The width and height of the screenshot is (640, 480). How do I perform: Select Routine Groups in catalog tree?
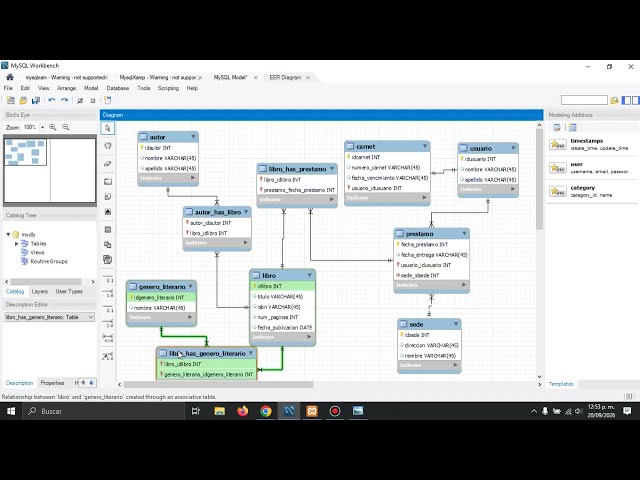point(49,262)
